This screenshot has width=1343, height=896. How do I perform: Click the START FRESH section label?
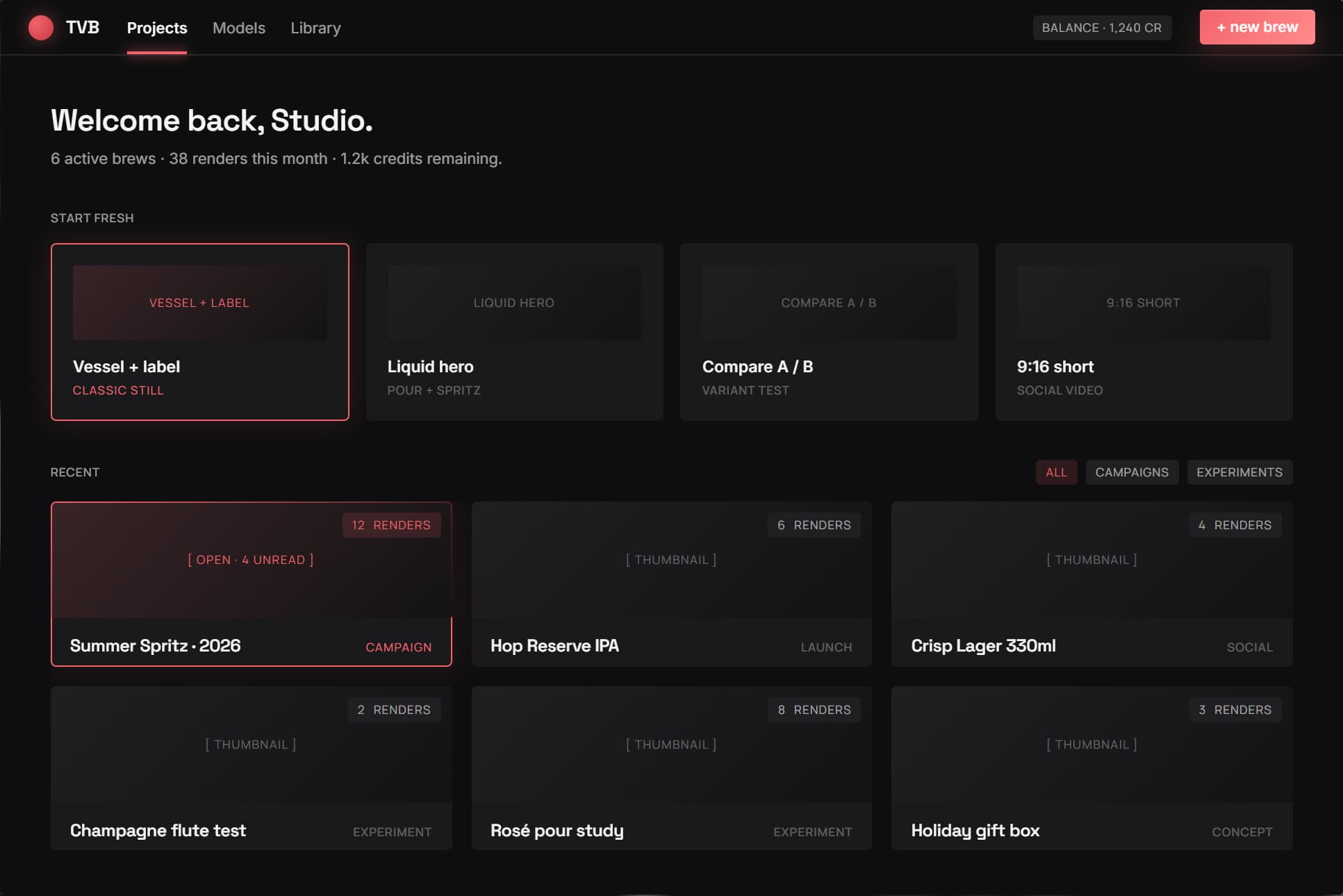pyautogui.click(x=92, y=218)
